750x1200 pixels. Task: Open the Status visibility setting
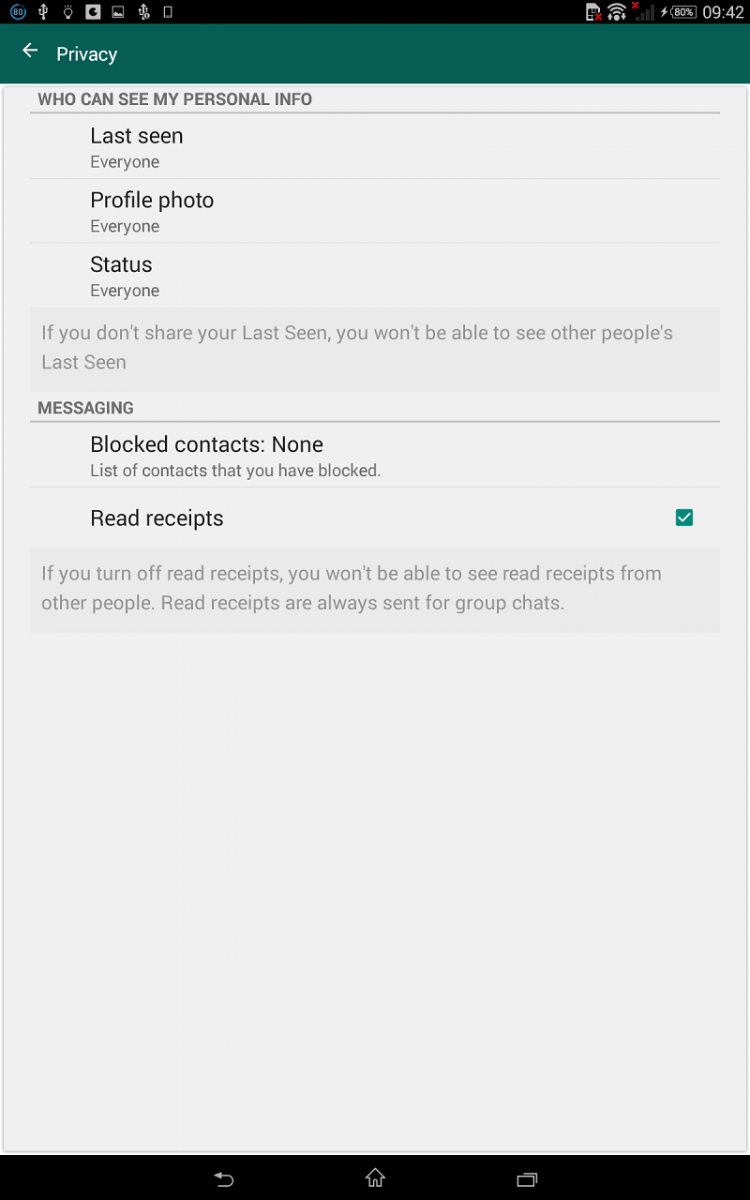point(122,276)
